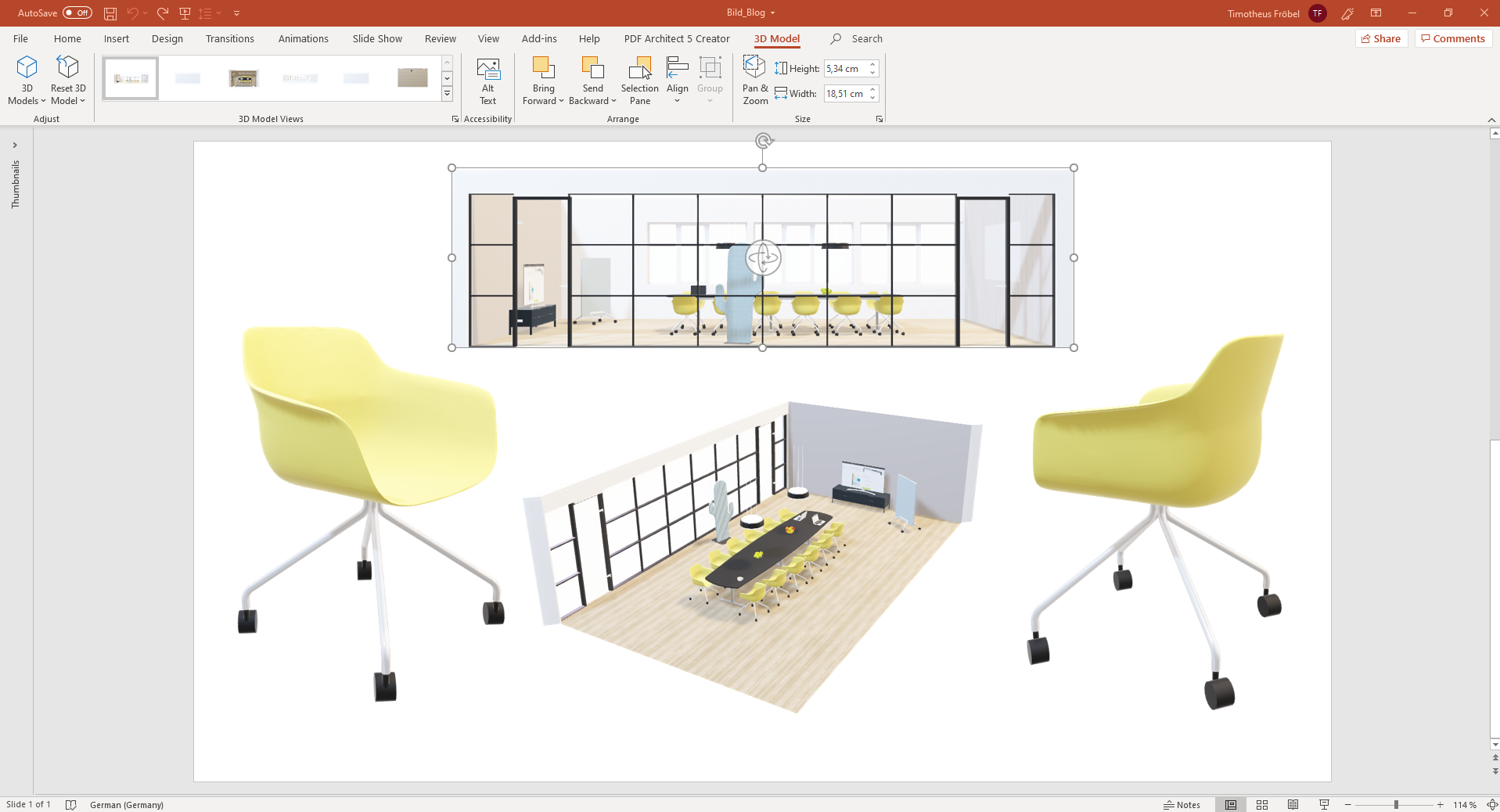Open the View tab
Viewport: 1500px width, 812px height.
pyautogui.click(x=488, y=38)
